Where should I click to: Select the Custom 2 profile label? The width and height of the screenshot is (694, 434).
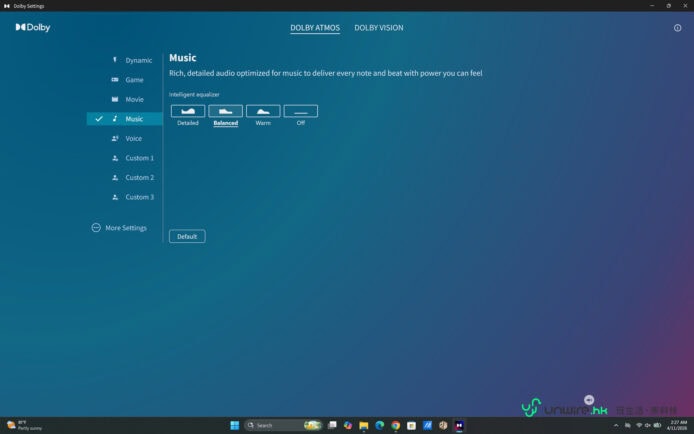tap(139, 177)
